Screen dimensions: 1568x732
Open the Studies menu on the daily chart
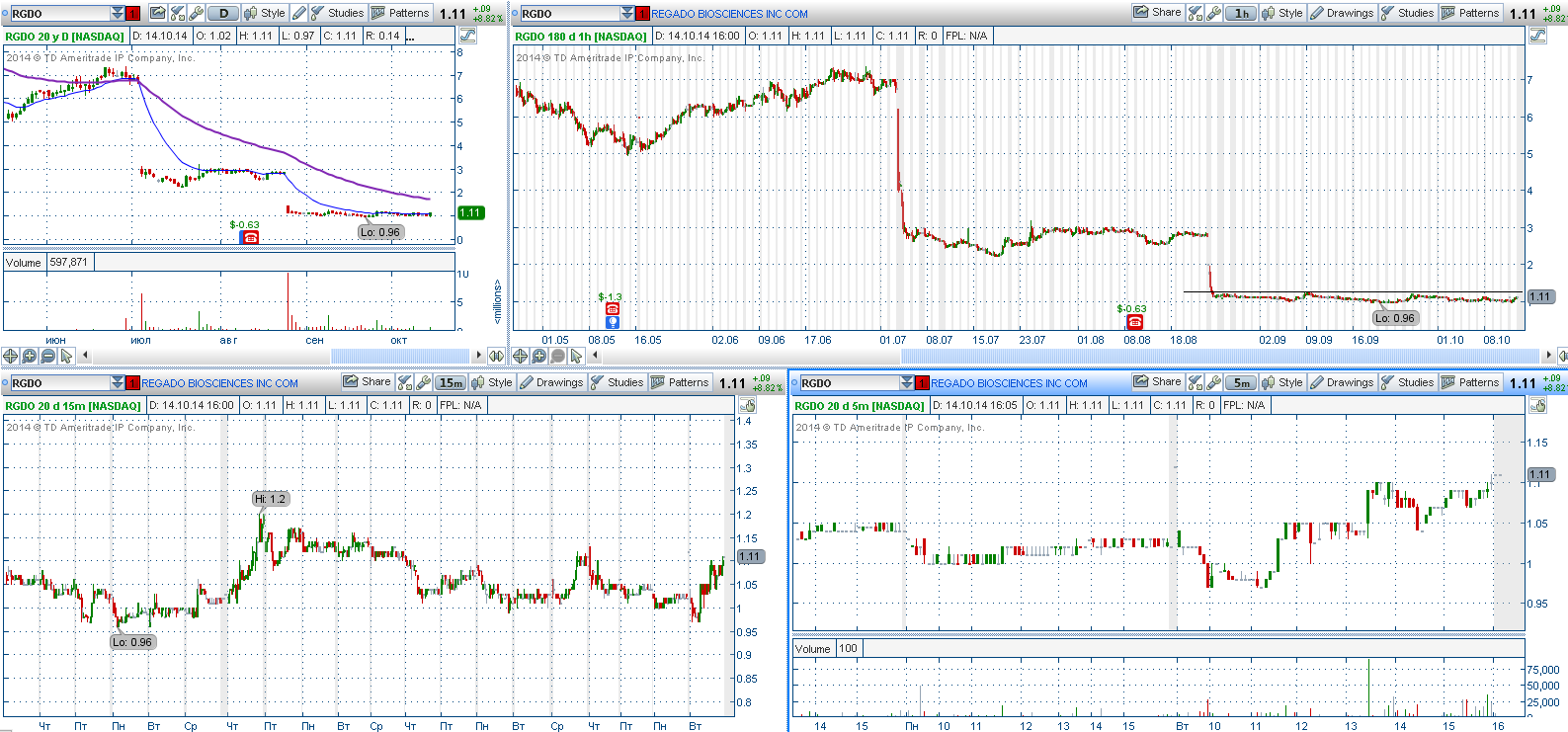tap(337, 13)
